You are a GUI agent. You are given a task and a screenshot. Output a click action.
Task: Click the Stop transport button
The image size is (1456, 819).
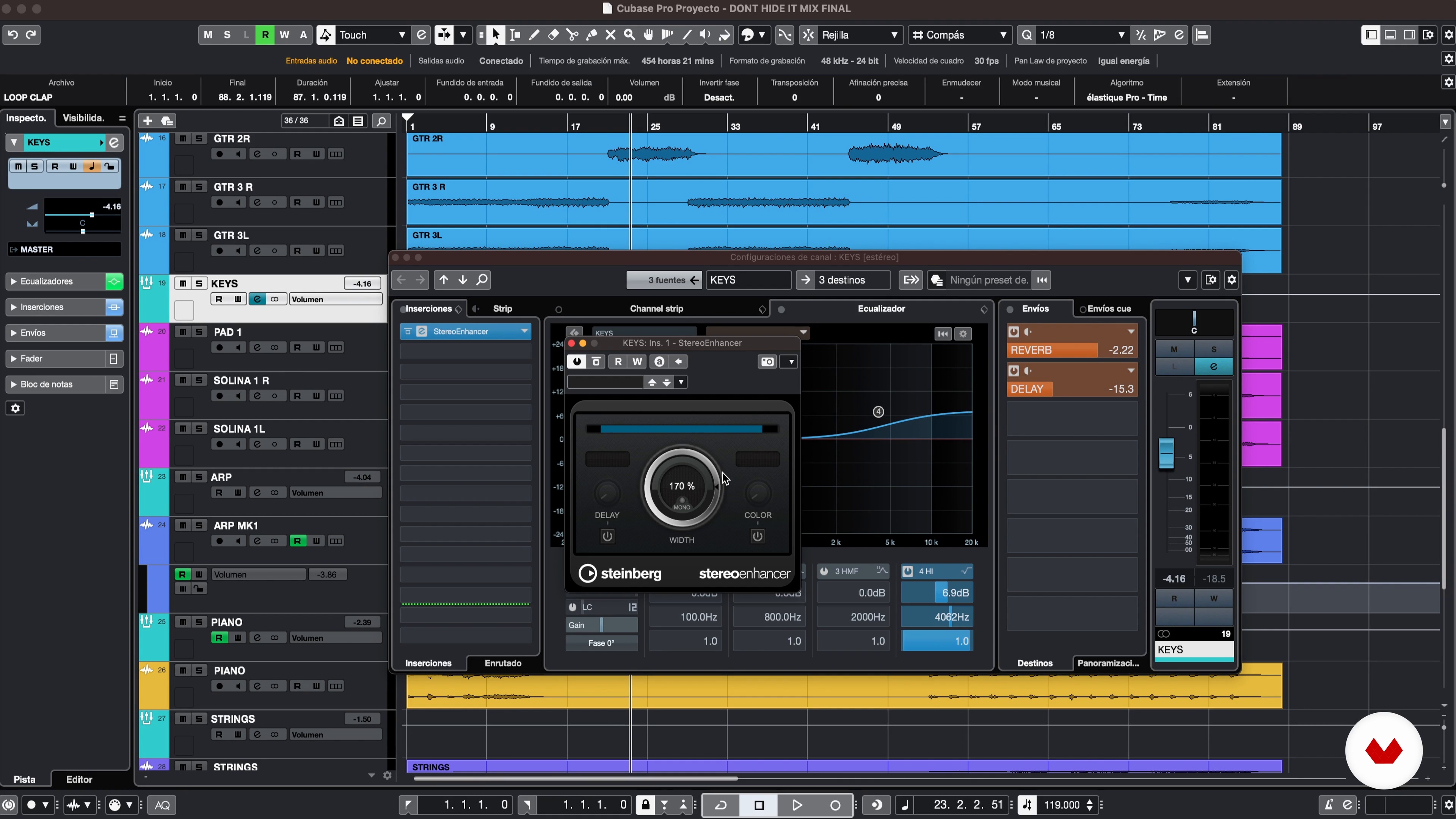point(759,805)
